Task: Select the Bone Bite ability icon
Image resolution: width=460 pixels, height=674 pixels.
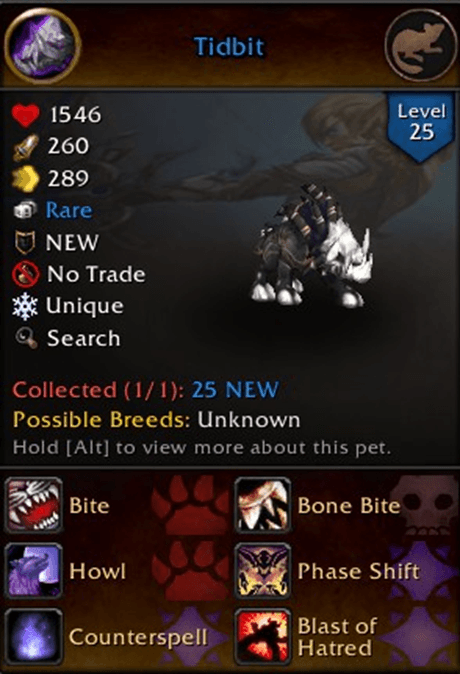Action: (262, 505)
